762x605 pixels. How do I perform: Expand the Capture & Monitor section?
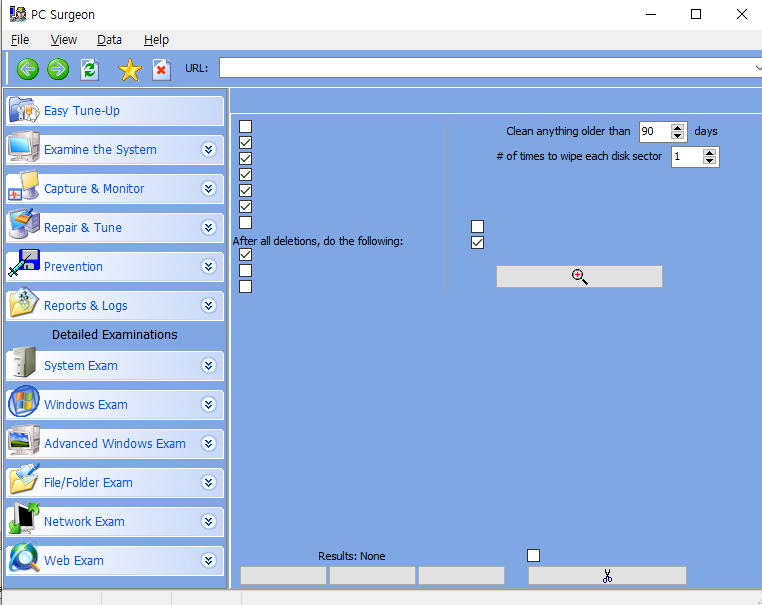point(208,189)
